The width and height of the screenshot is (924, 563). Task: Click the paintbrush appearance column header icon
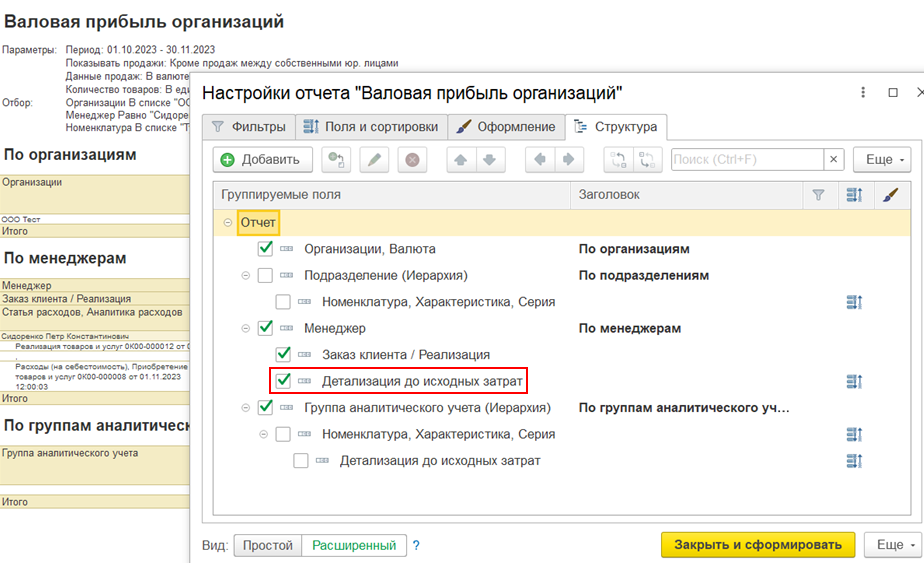coord(890,195)
